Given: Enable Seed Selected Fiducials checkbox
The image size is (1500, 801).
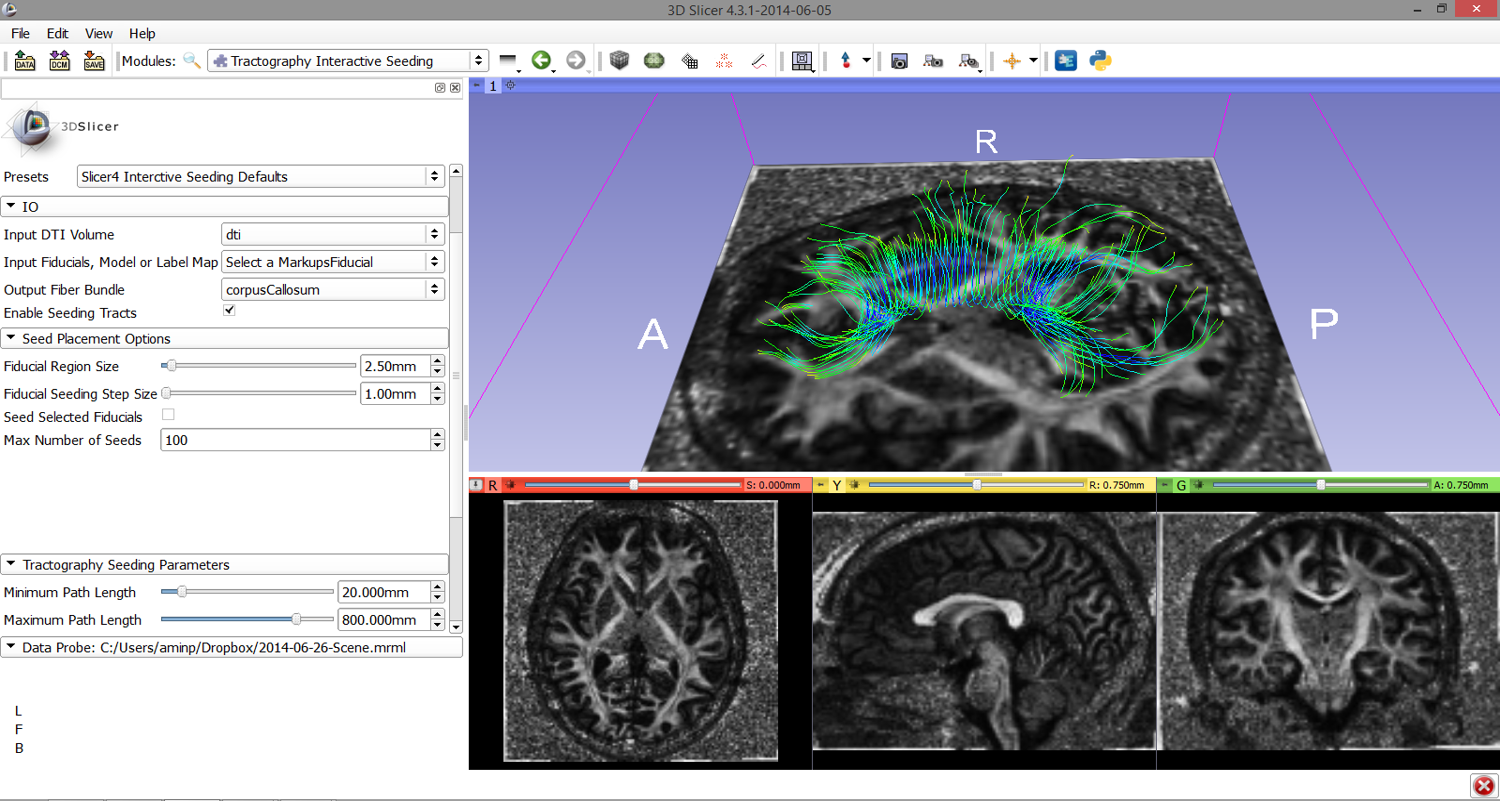Looking at the screenshot, I should 168,415.
